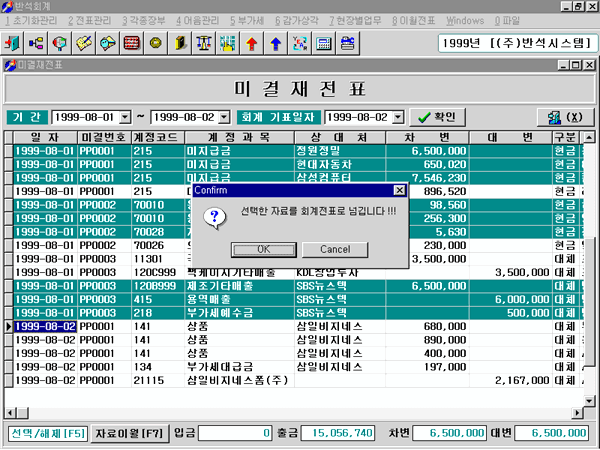Click the red up arrow icon
This screenshot has width=600, height=450.
click(251, 43)
